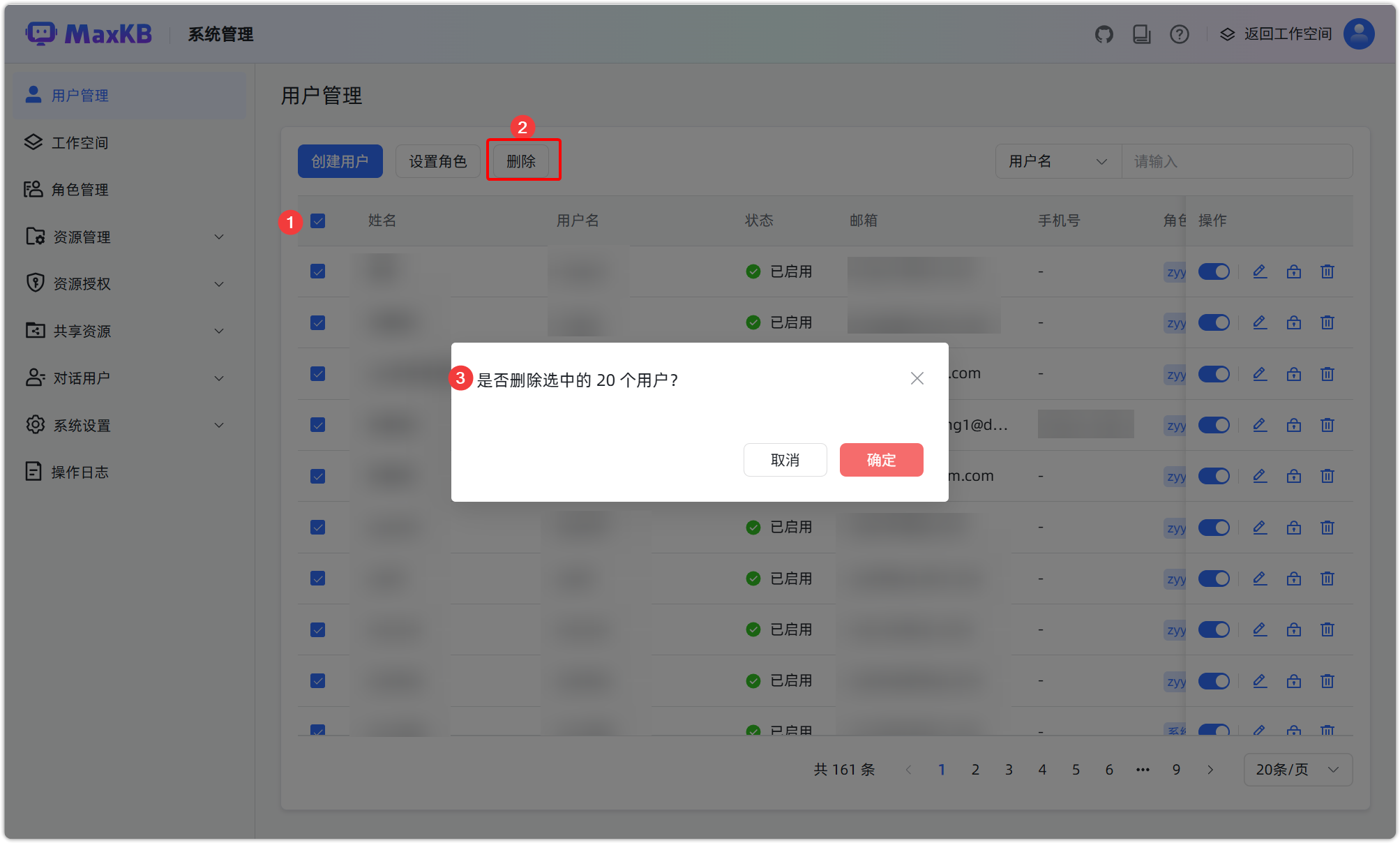Screen dimensions: 1400x843
Task: Open the help question mark icon
Action: pyautogui.click(x=1179, y=33)
